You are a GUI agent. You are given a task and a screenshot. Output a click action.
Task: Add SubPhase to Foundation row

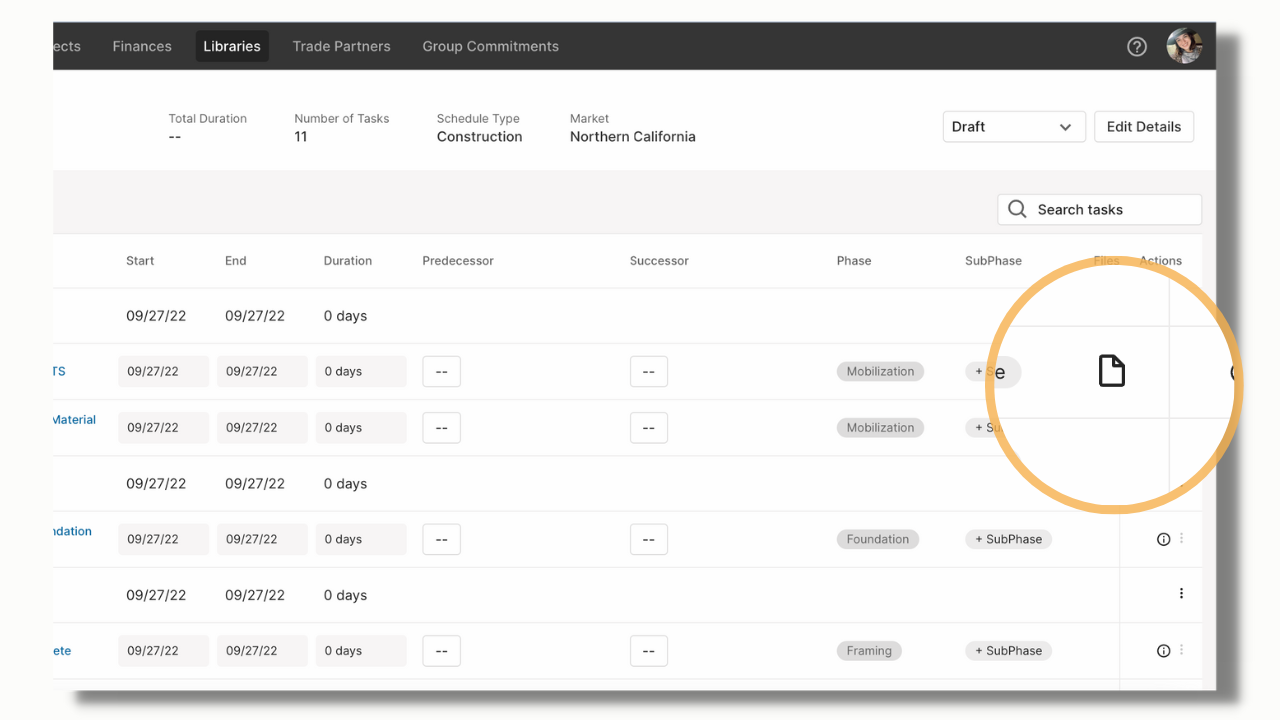click(1008, 539)
